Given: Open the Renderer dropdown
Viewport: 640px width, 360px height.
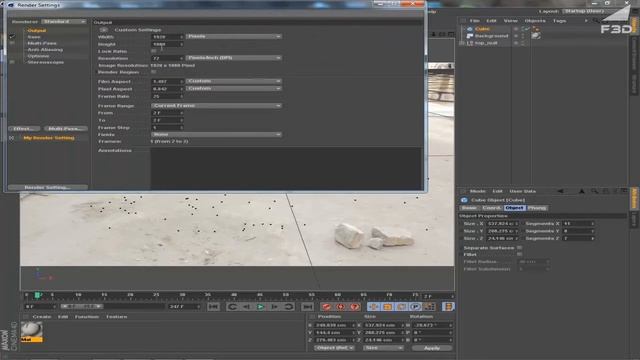Looking at the screenshot, I should pos(64,21).
